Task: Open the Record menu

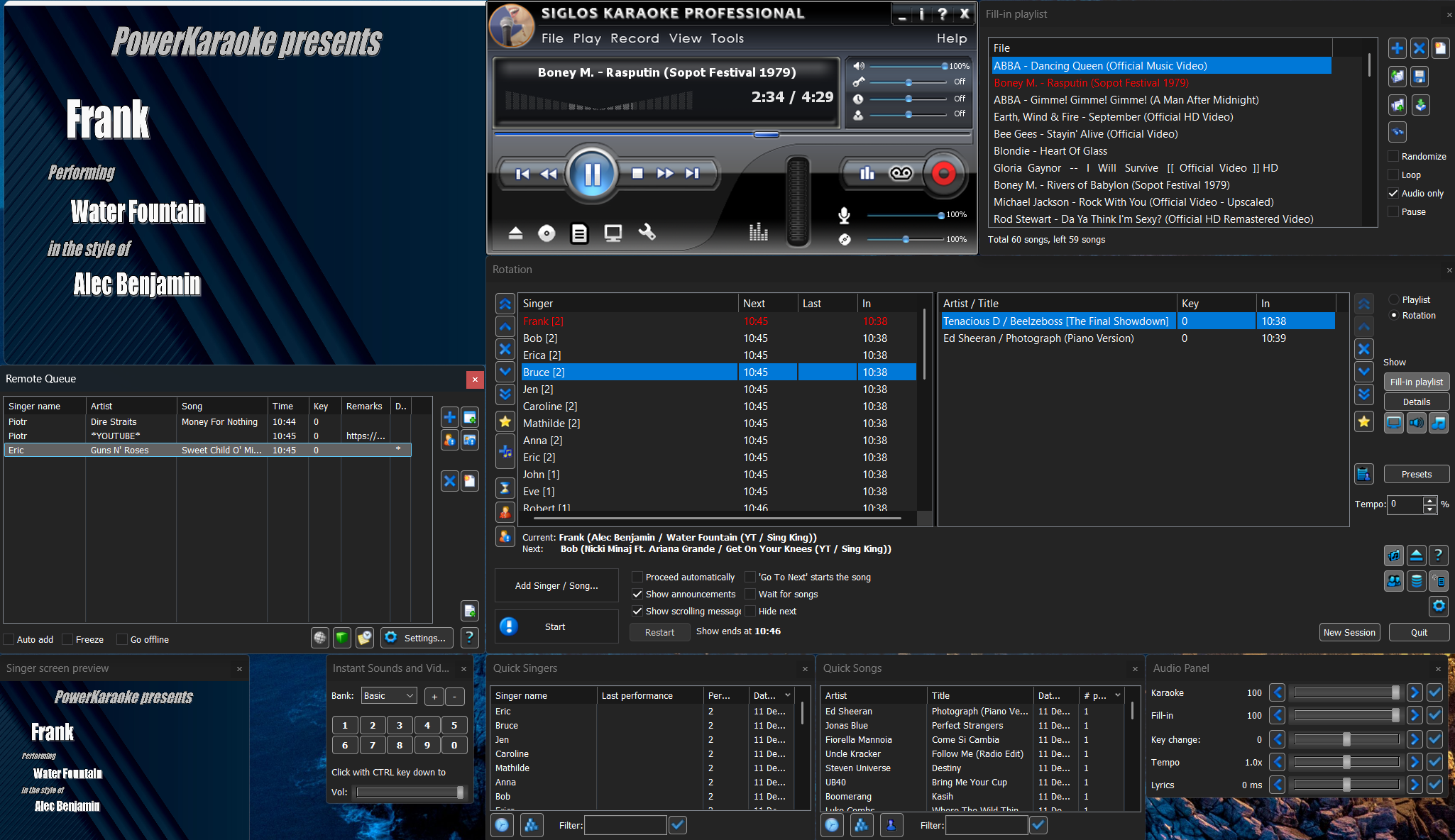Action: [635, 38]
